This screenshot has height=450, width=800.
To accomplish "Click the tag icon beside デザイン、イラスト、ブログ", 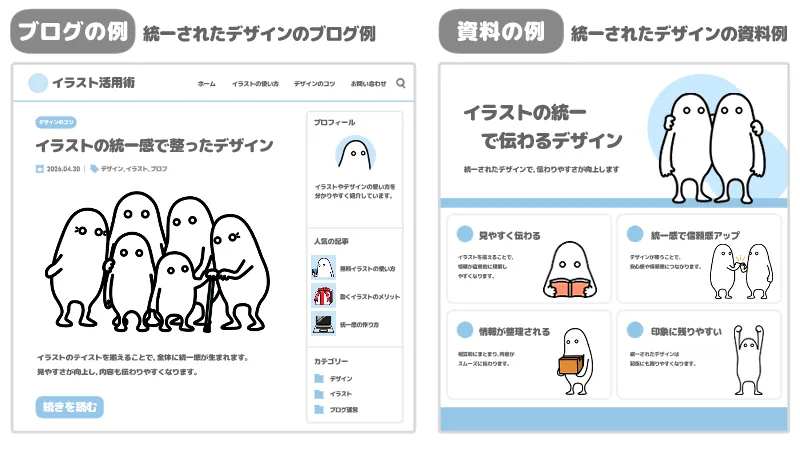I will pyautogui.click(x=94, y=169).
